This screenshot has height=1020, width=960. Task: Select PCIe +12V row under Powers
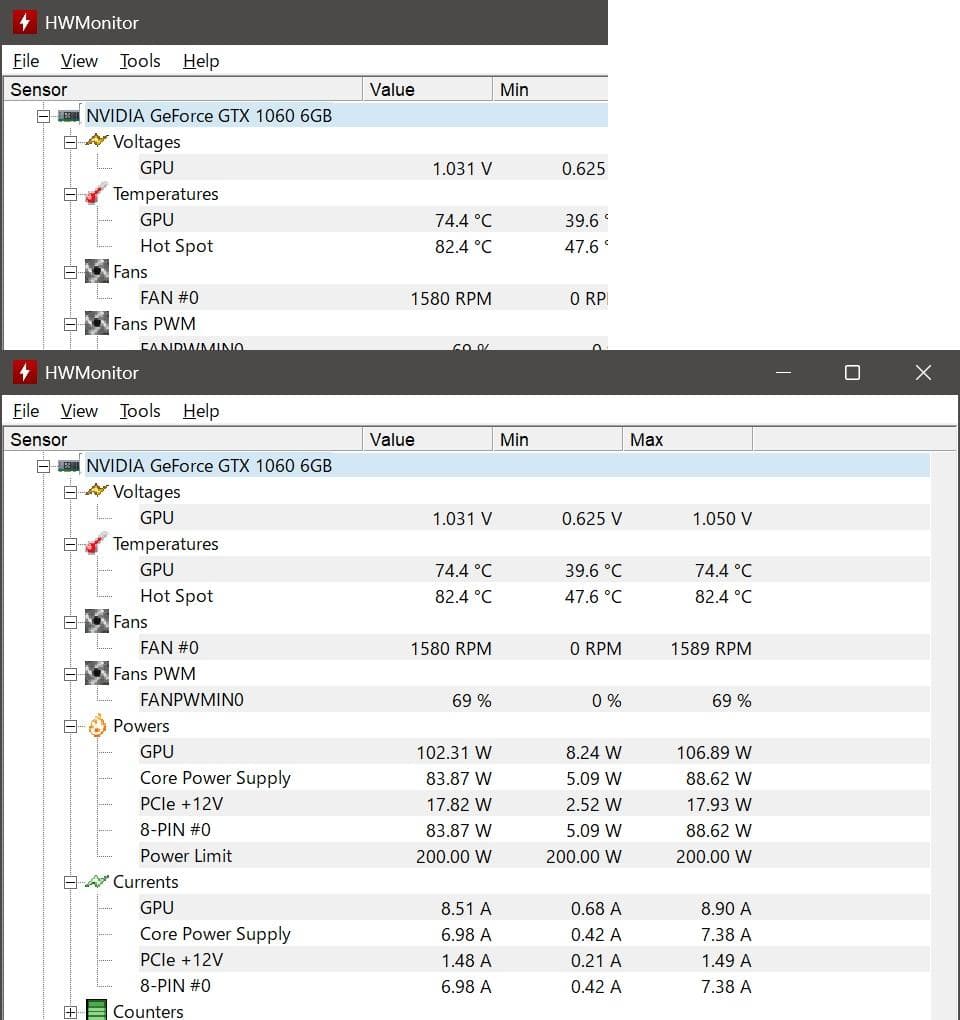pyautogui.click(x=533, y=804)
